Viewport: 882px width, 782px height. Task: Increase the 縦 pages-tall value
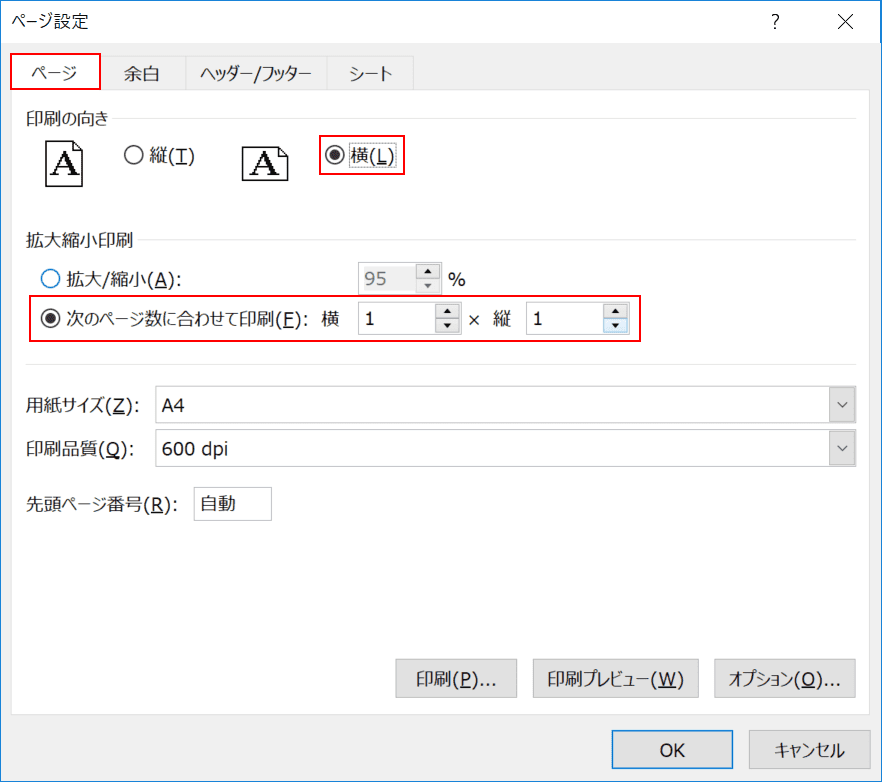coord(615,311)
